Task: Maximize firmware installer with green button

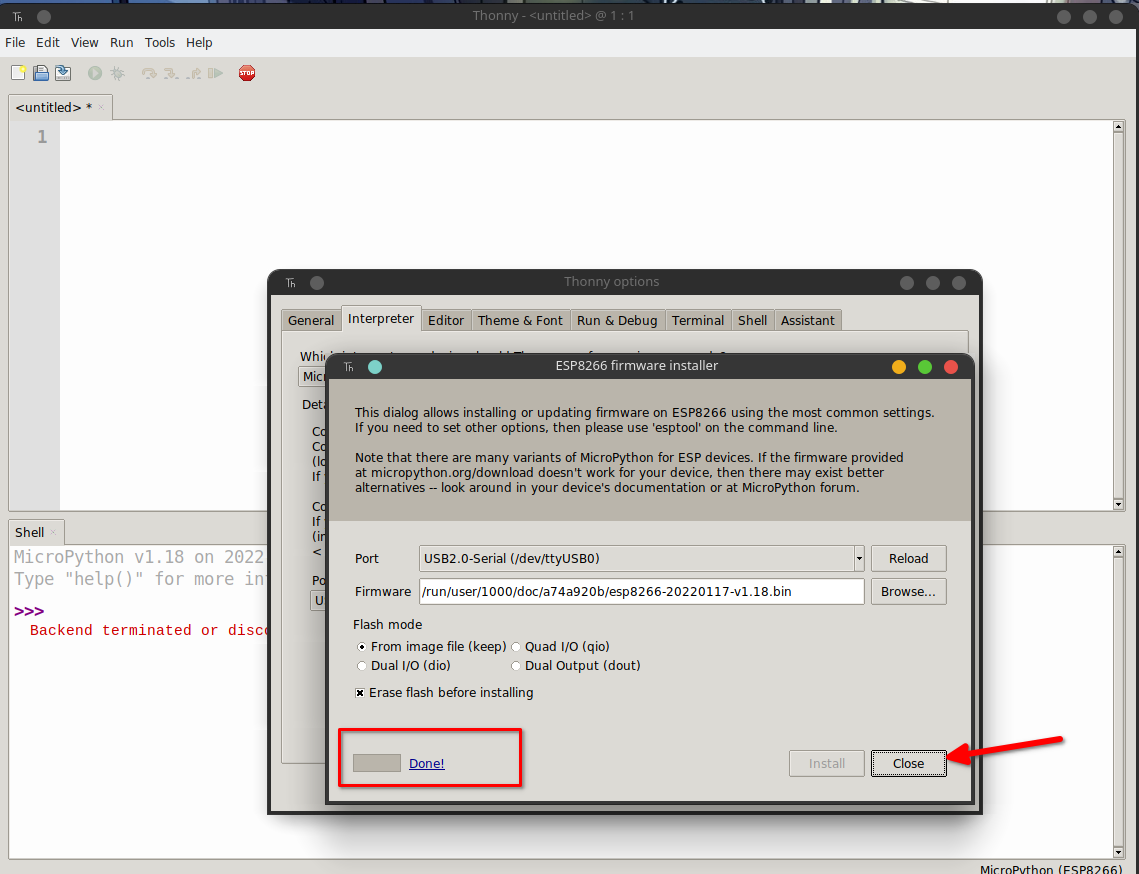Action: (925, 367)
